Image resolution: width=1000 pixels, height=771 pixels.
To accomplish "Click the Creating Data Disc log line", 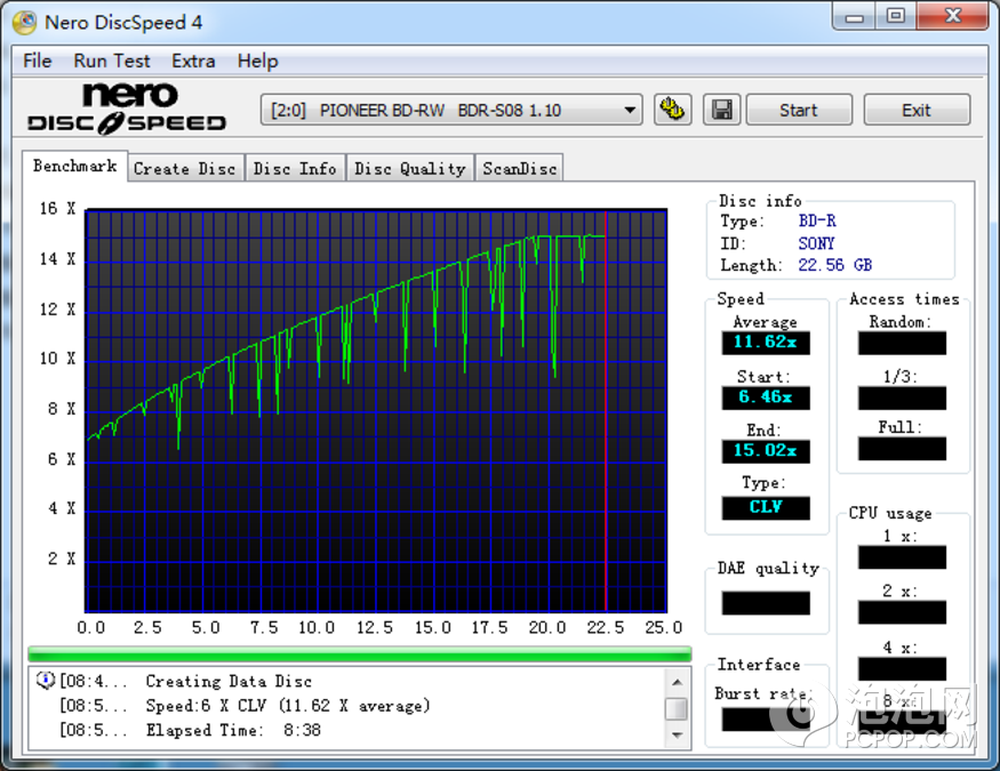I will 228,681.
